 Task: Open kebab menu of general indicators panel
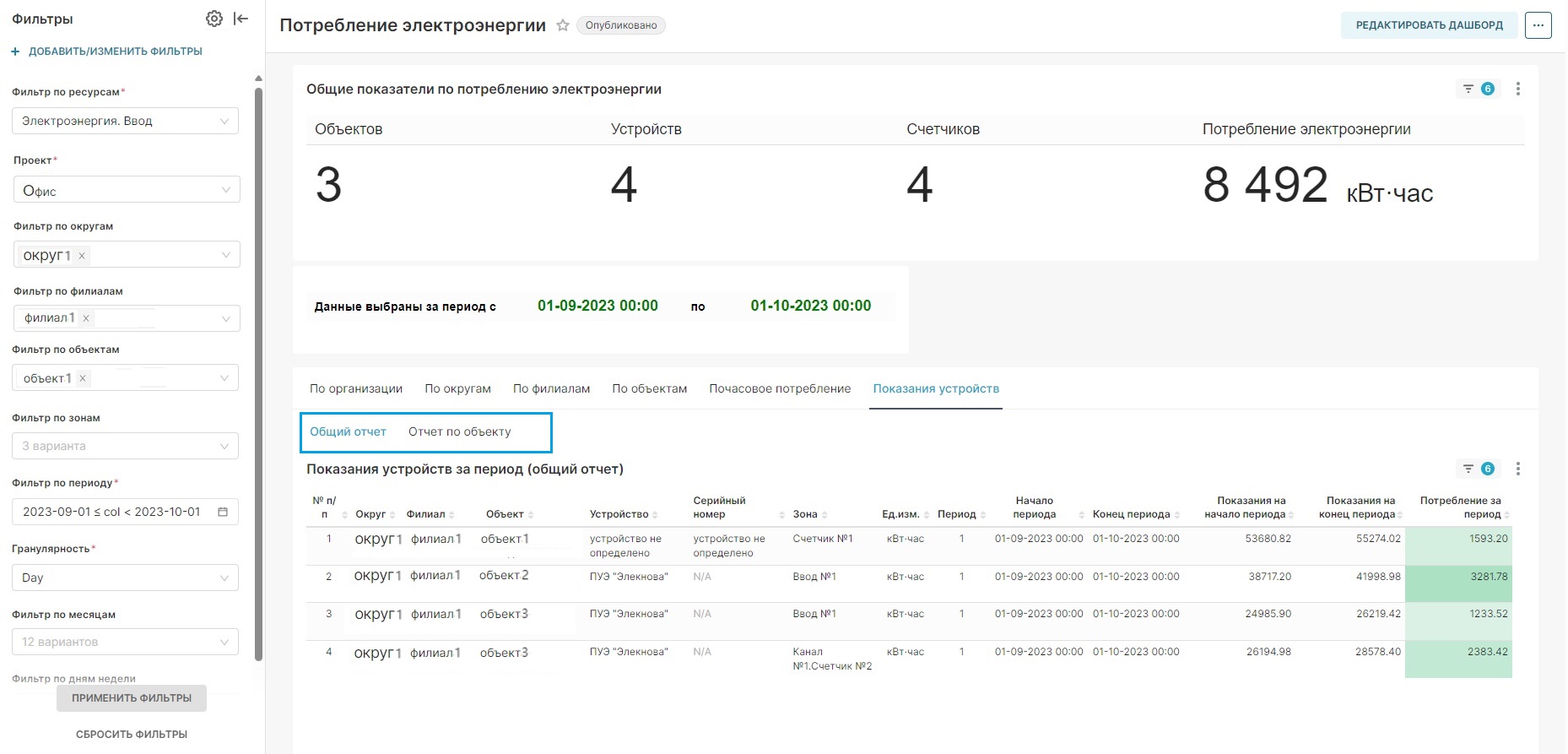1518,89
